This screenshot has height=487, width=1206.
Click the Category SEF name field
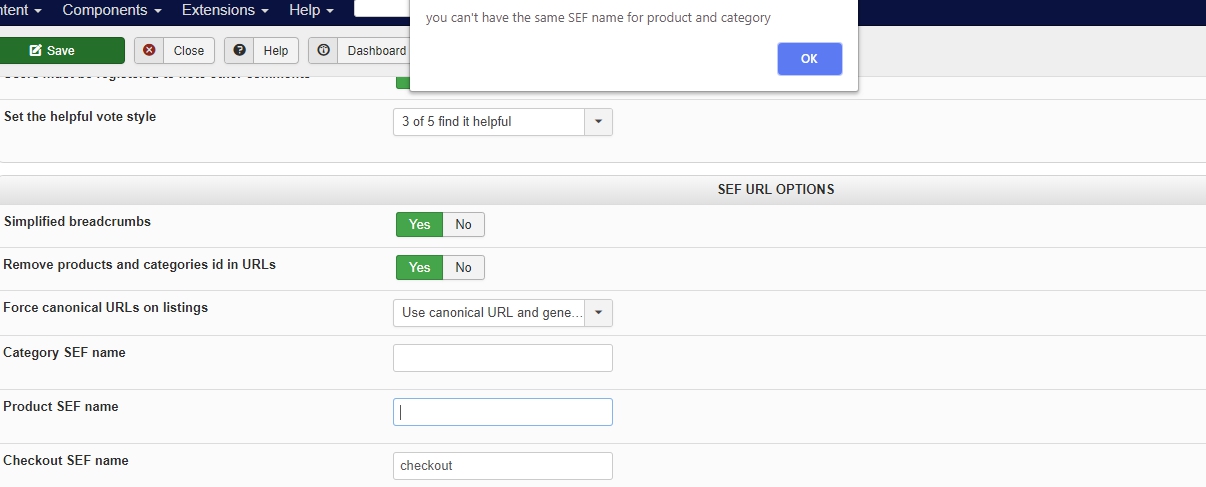click(x=502, y=358)
